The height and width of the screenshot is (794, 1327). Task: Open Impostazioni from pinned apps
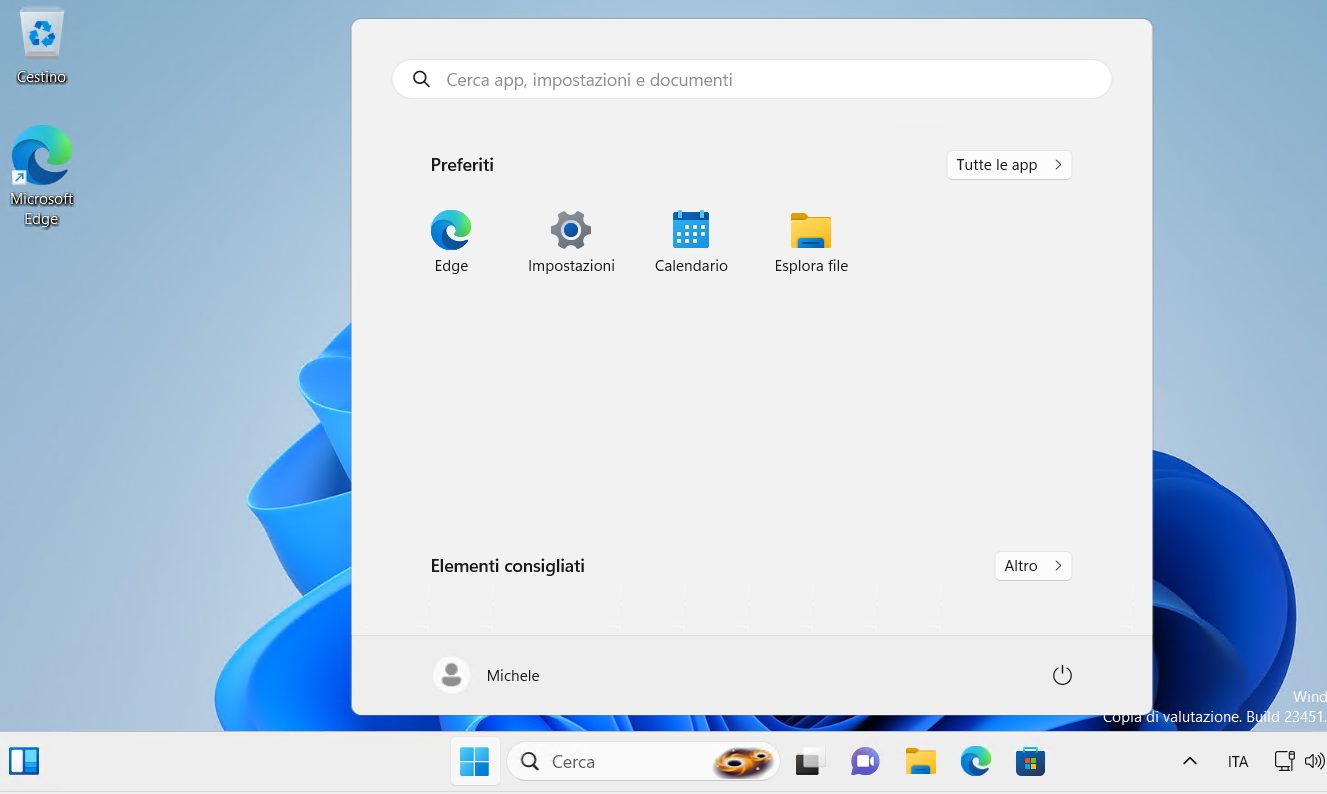pyautogui.click(x=571, y=242)
